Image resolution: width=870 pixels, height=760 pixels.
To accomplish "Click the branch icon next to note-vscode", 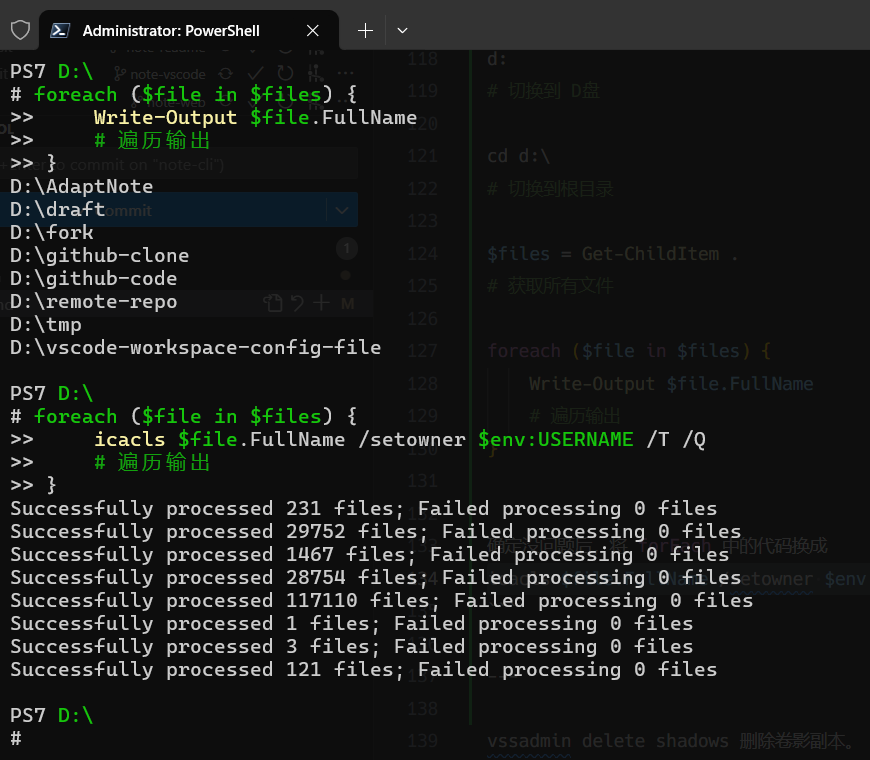I will 119,73.
